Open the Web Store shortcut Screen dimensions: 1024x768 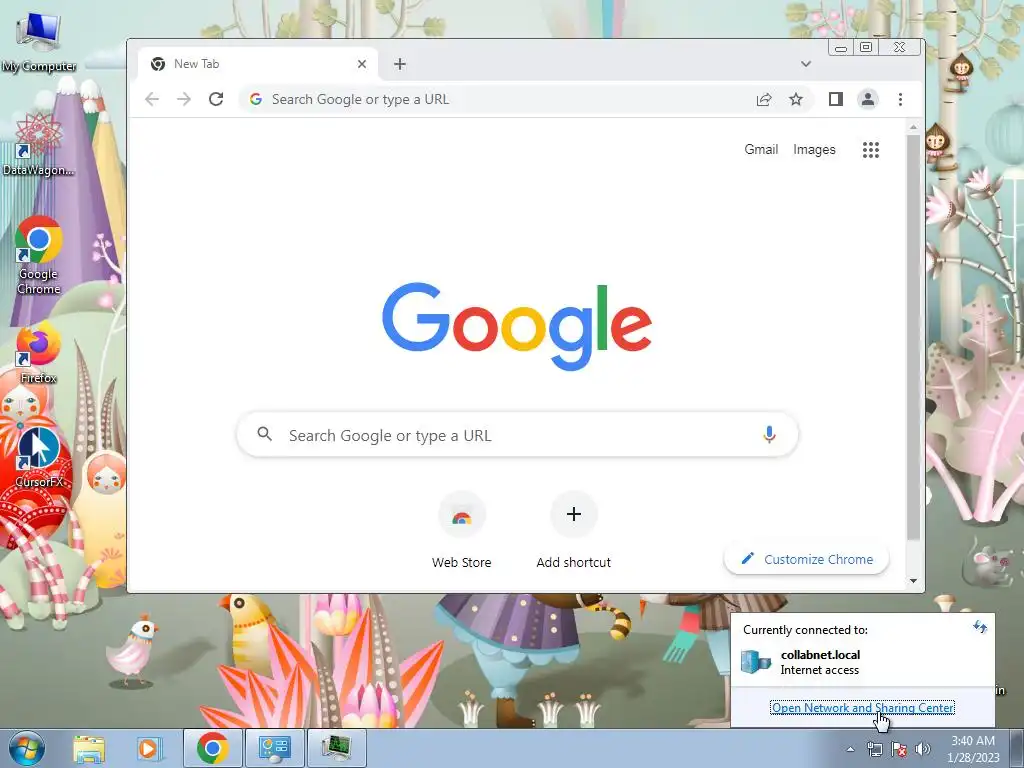(462, 531)
